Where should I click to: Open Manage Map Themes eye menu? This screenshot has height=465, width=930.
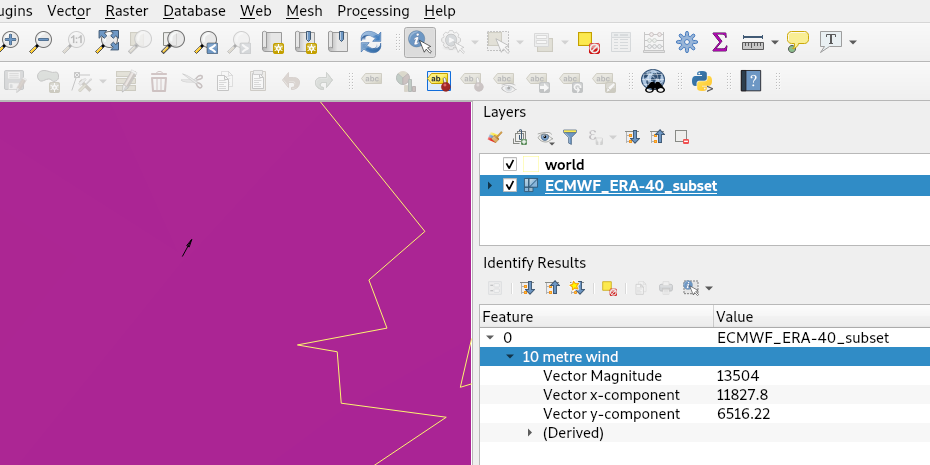[546, 138]
